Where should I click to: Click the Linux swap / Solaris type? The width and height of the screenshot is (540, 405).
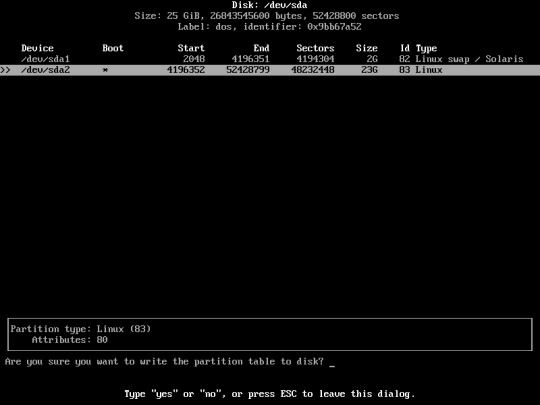coord(469,59)
